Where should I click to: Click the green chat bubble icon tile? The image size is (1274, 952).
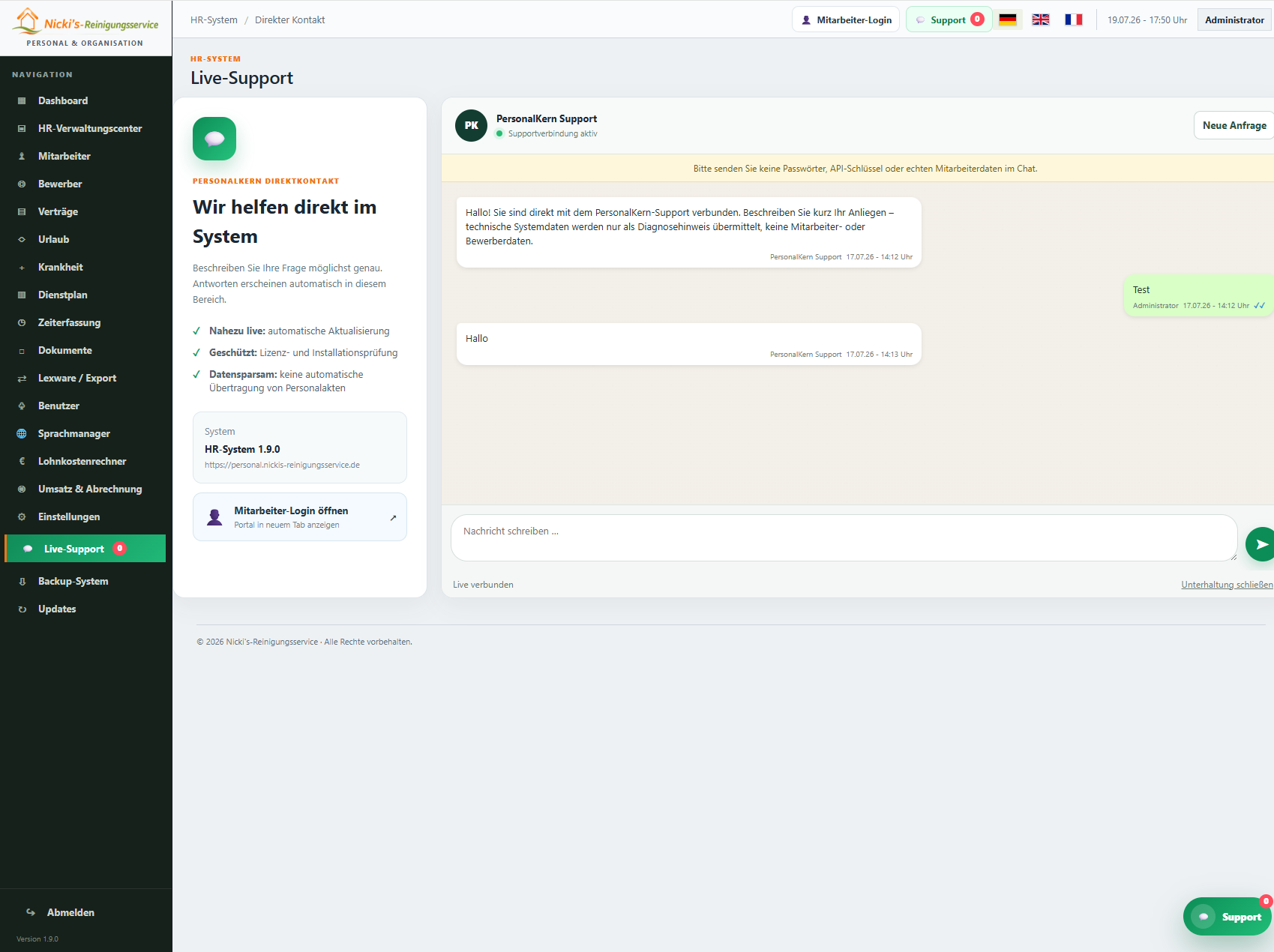214,139
